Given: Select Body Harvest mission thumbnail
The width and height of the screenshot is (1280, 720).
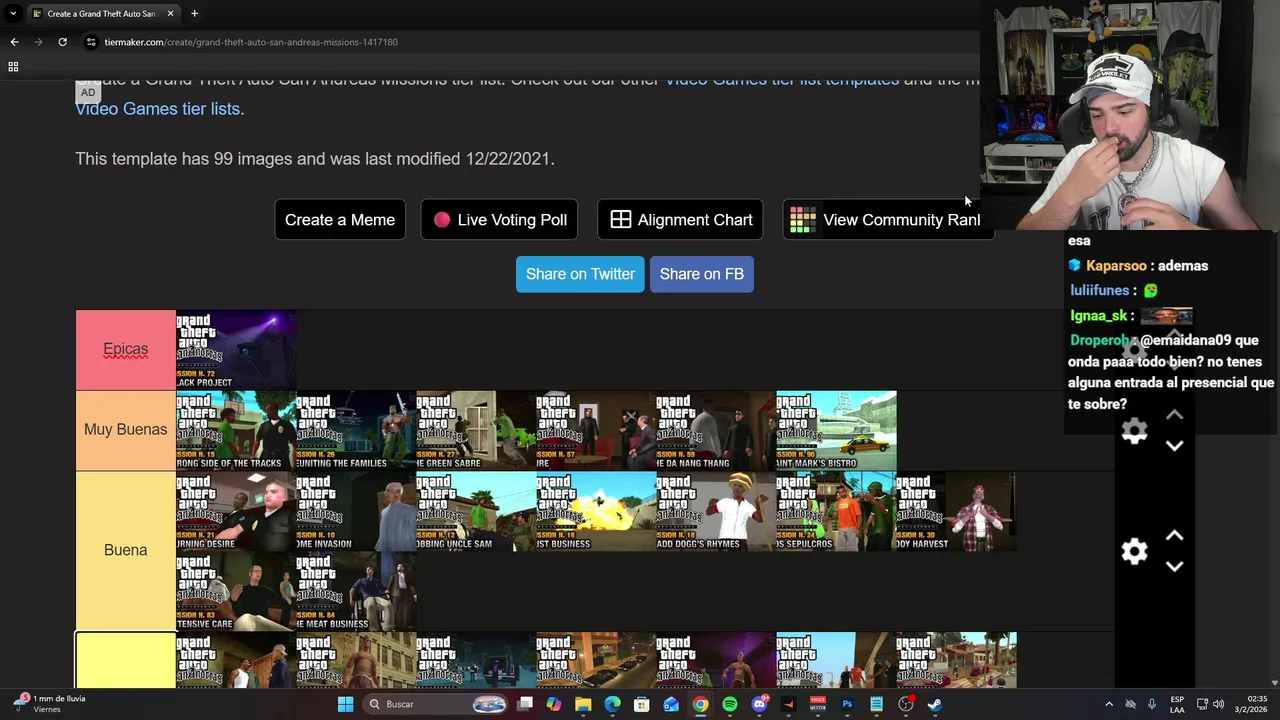Looking at the screenshot, I should point(956,511).
